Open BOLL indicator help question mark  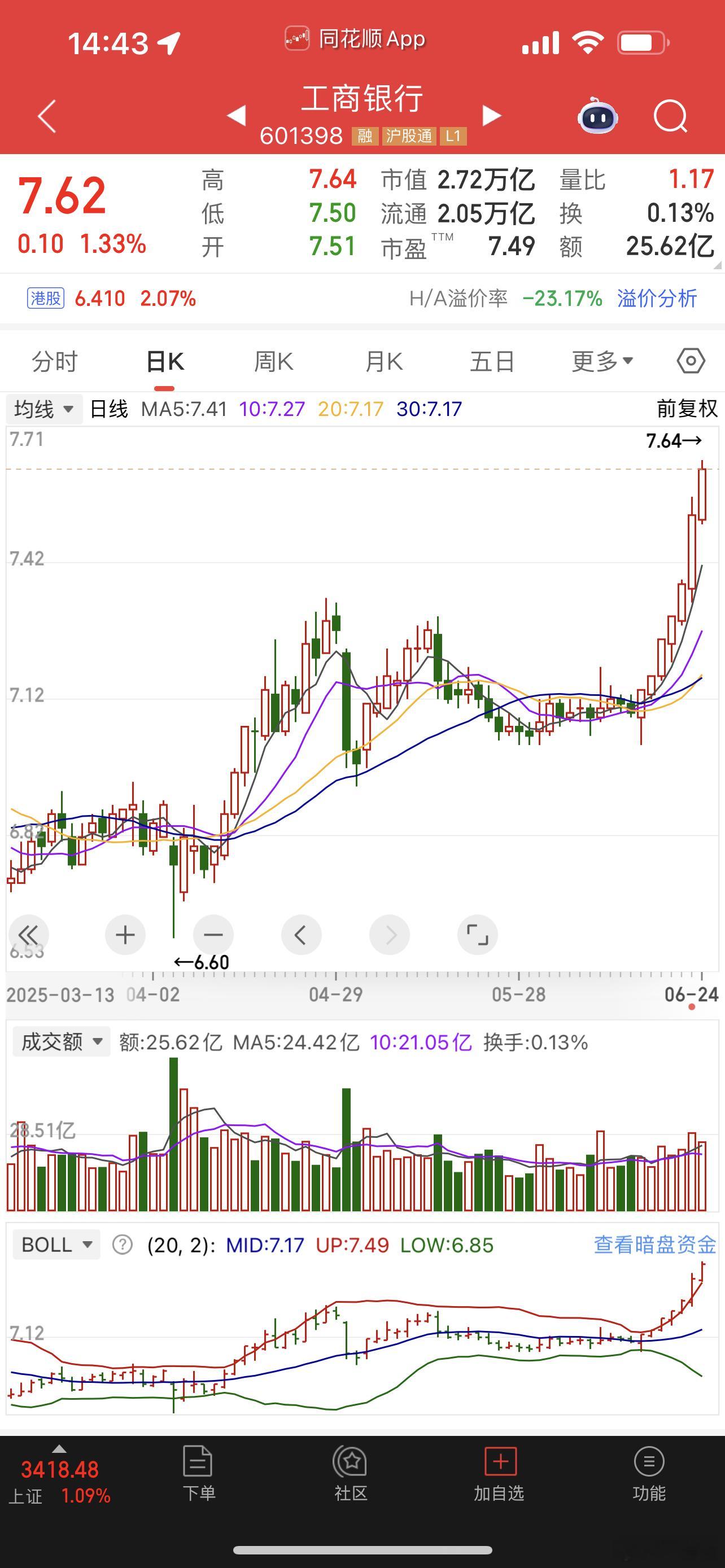pos(123,1245)
